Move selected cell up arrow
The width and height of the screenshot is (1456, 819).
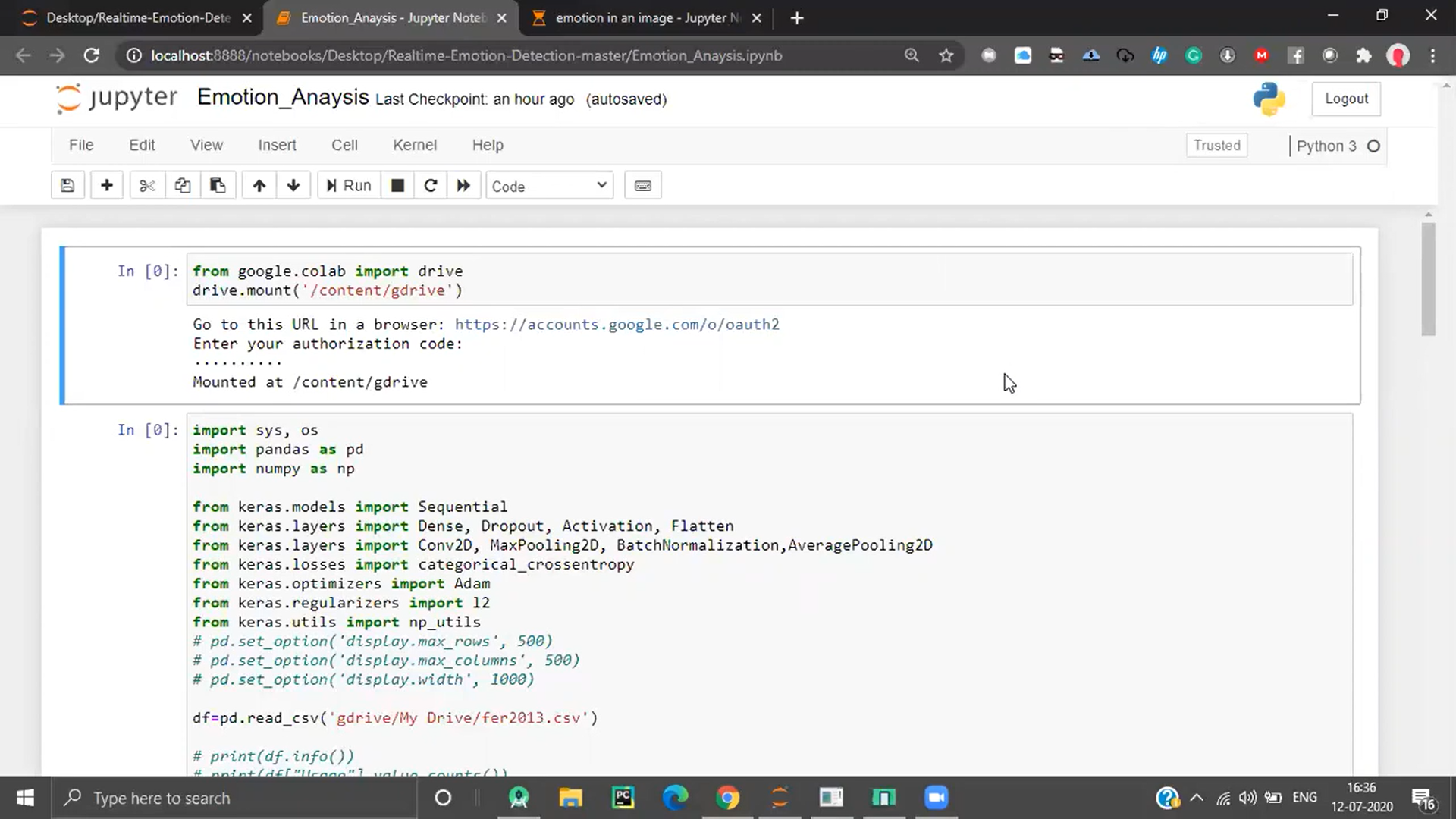point(259,186)
